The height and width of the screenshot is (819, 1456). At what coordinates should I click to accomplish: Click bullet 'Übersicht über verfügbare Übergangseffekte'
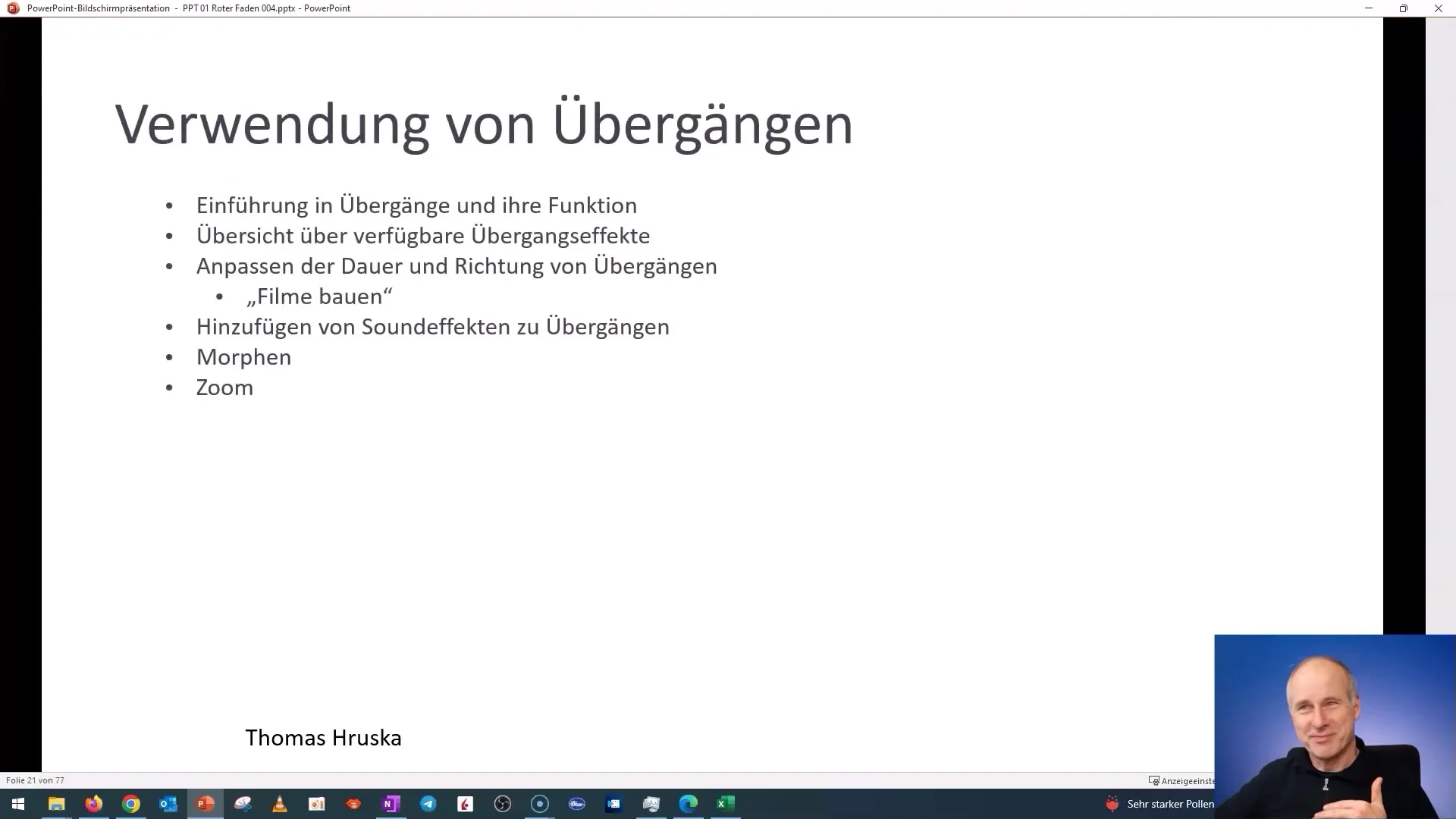423,236
